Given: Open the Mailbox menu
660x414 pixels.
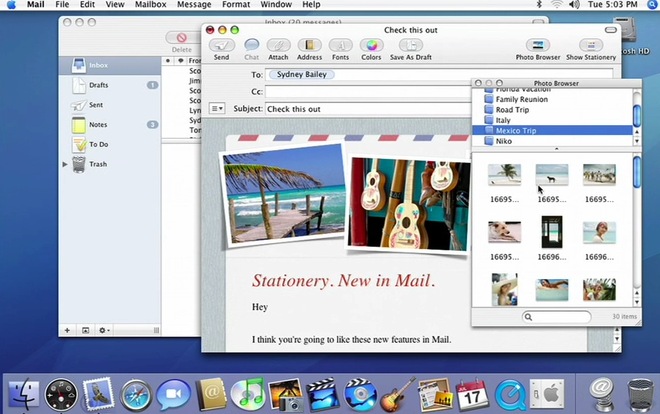Looking at the screenshot, I should click(x=150, y=5).
